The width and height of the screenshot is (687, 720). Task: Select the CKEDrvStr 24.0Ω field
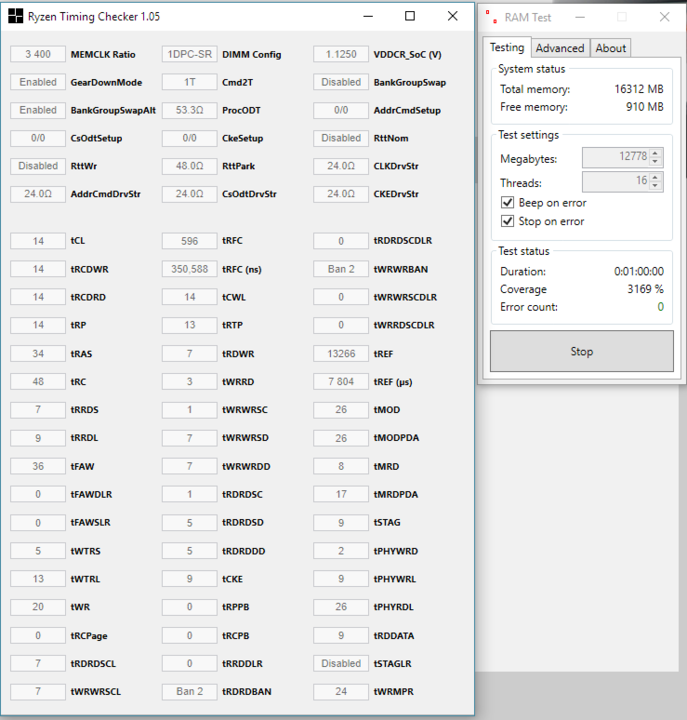click(341, 194)
